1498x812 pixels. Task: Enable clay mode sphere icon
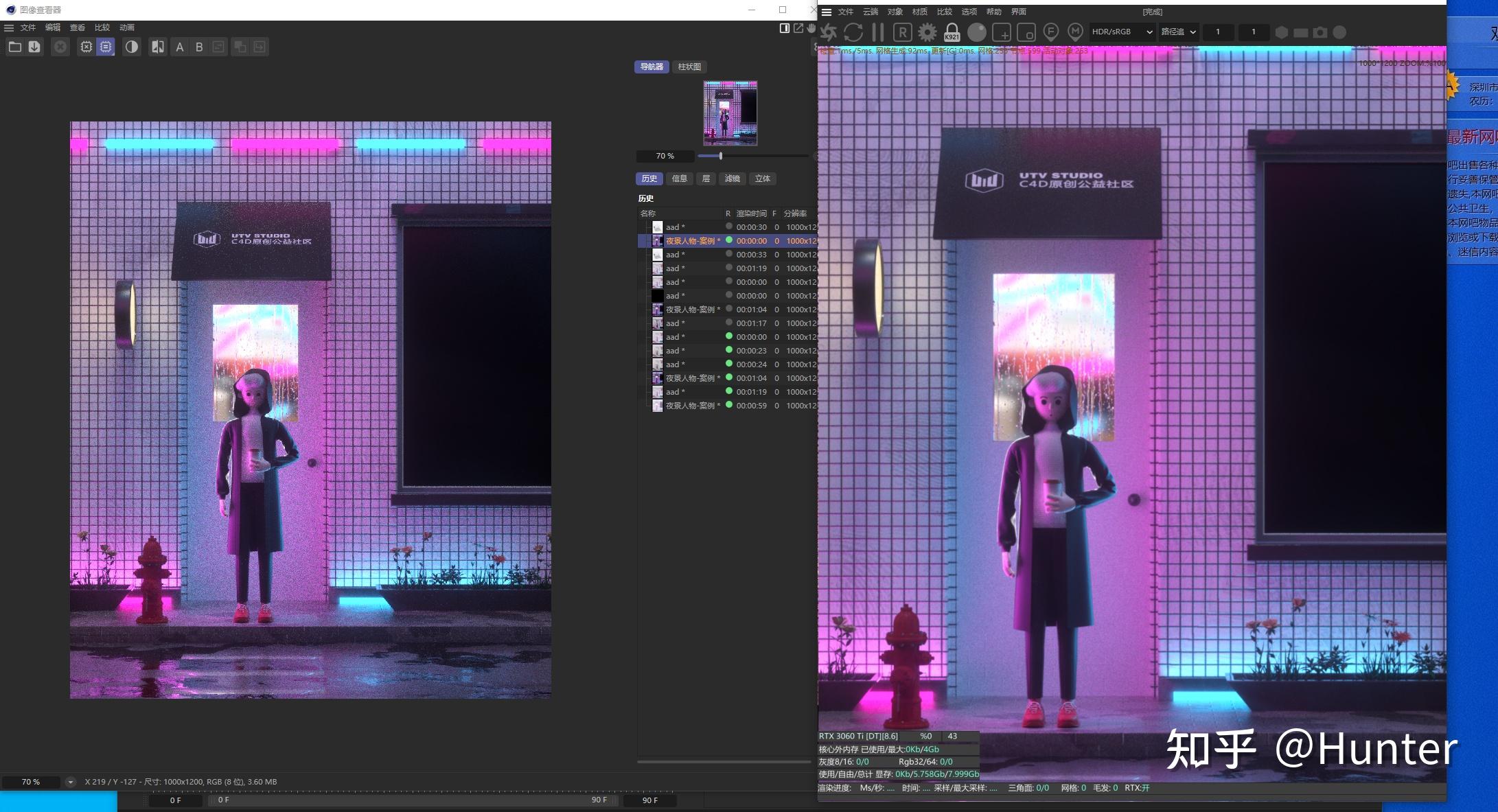click(976, 32)
